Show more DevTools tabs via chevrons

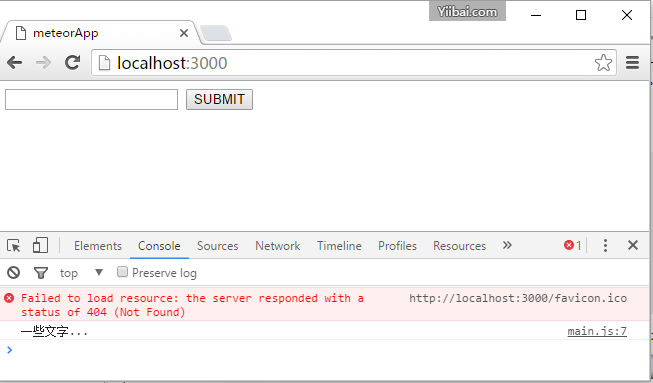(507, 245)
